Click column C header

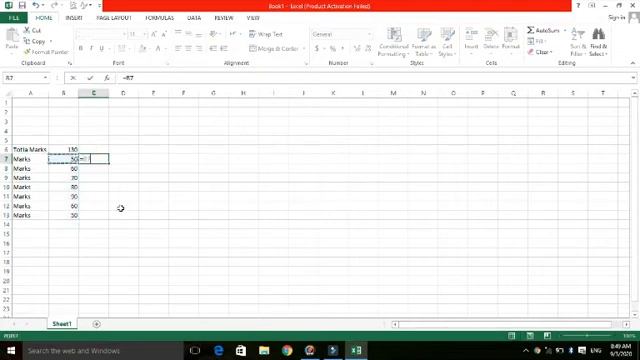click(x=93, y=93)
